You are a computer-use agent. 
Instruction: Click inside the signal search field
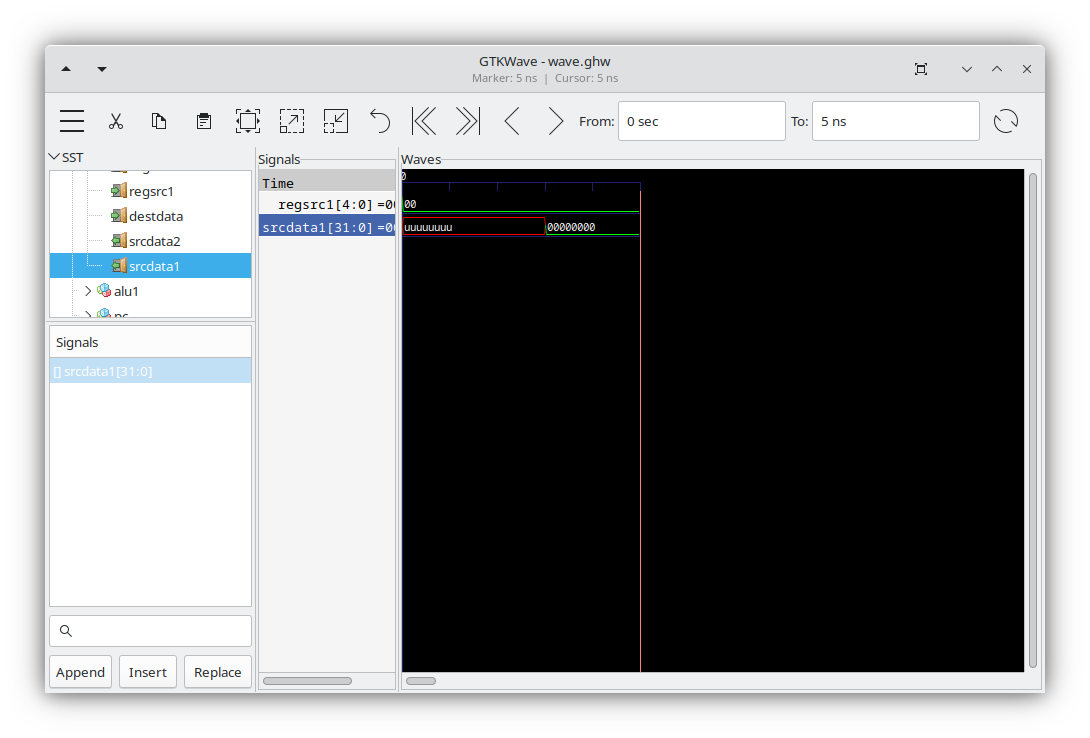(150, 631)
